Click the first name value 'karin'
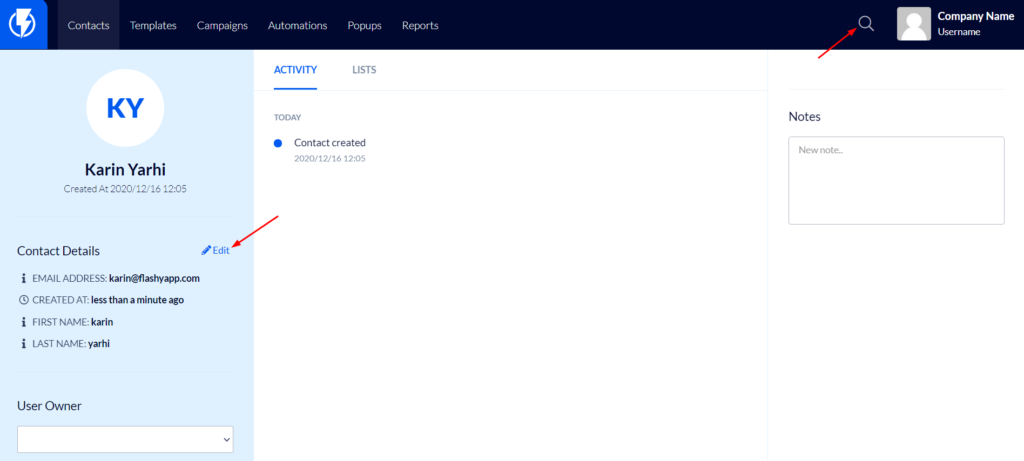The width and height of the screenshot is (1024, 461). (103, 322)
